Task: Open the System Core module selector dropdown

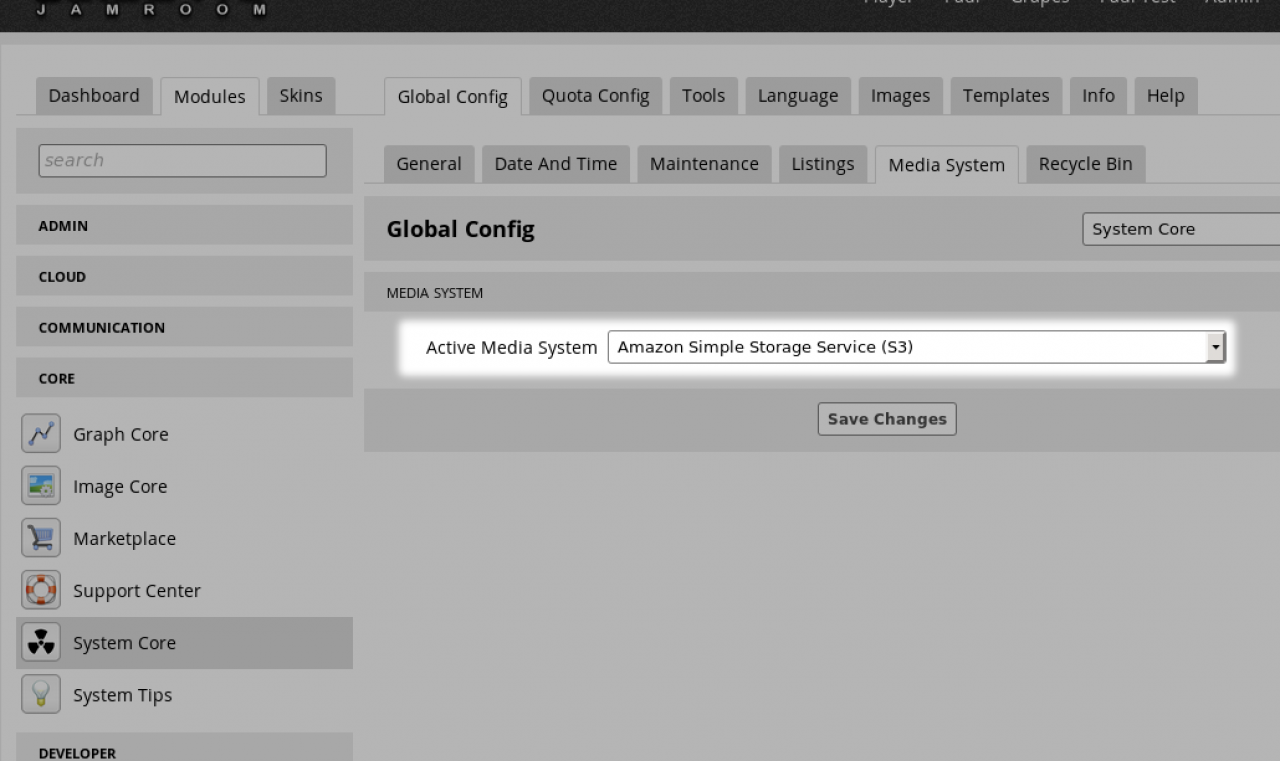Action: click(1180, 229)
